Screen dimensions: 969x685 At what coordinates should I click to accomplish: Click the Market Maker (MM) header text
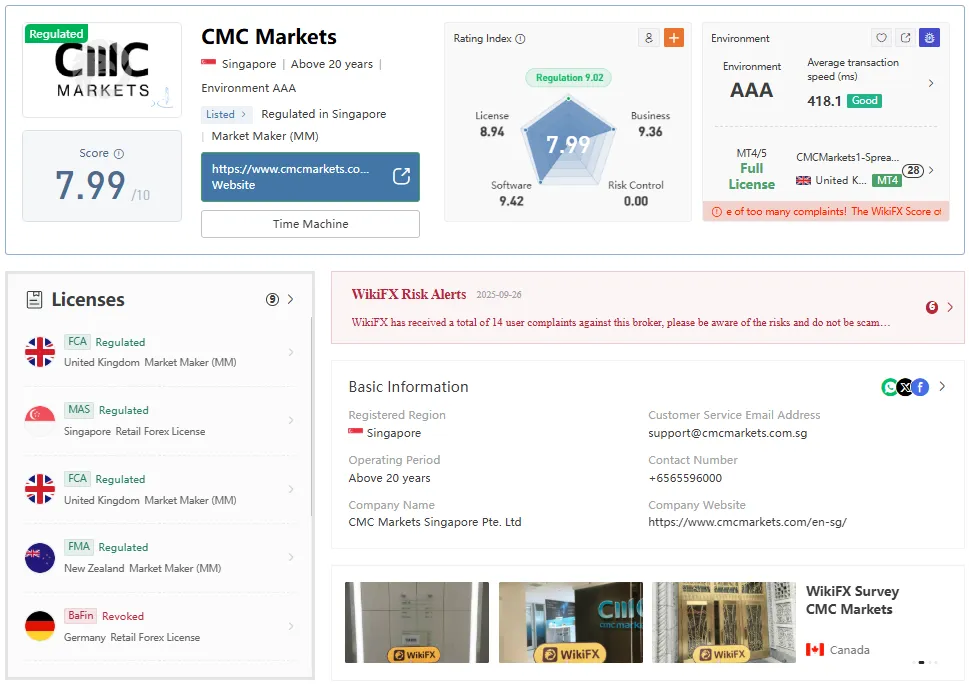pos(265,136)
